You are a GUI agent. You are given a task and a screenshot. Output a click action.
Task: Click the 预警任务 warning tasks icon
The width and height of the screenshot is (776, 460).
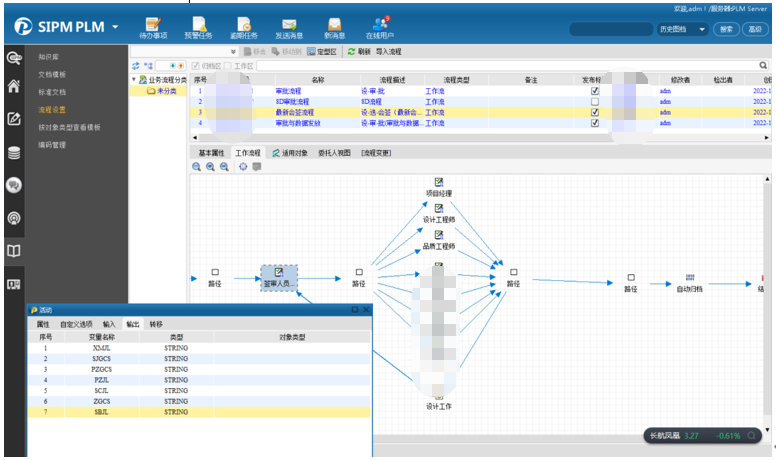coord(199,26)
